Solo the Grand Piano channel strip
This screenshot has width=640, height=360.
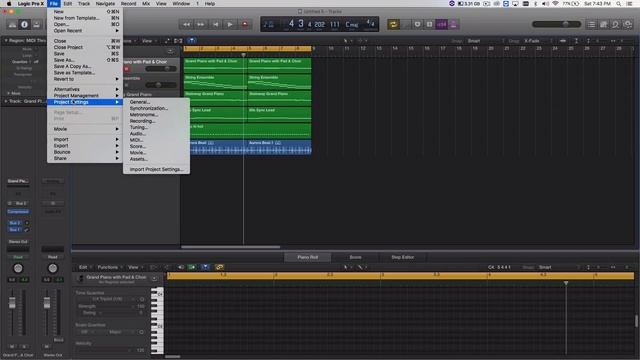[24, 347]
